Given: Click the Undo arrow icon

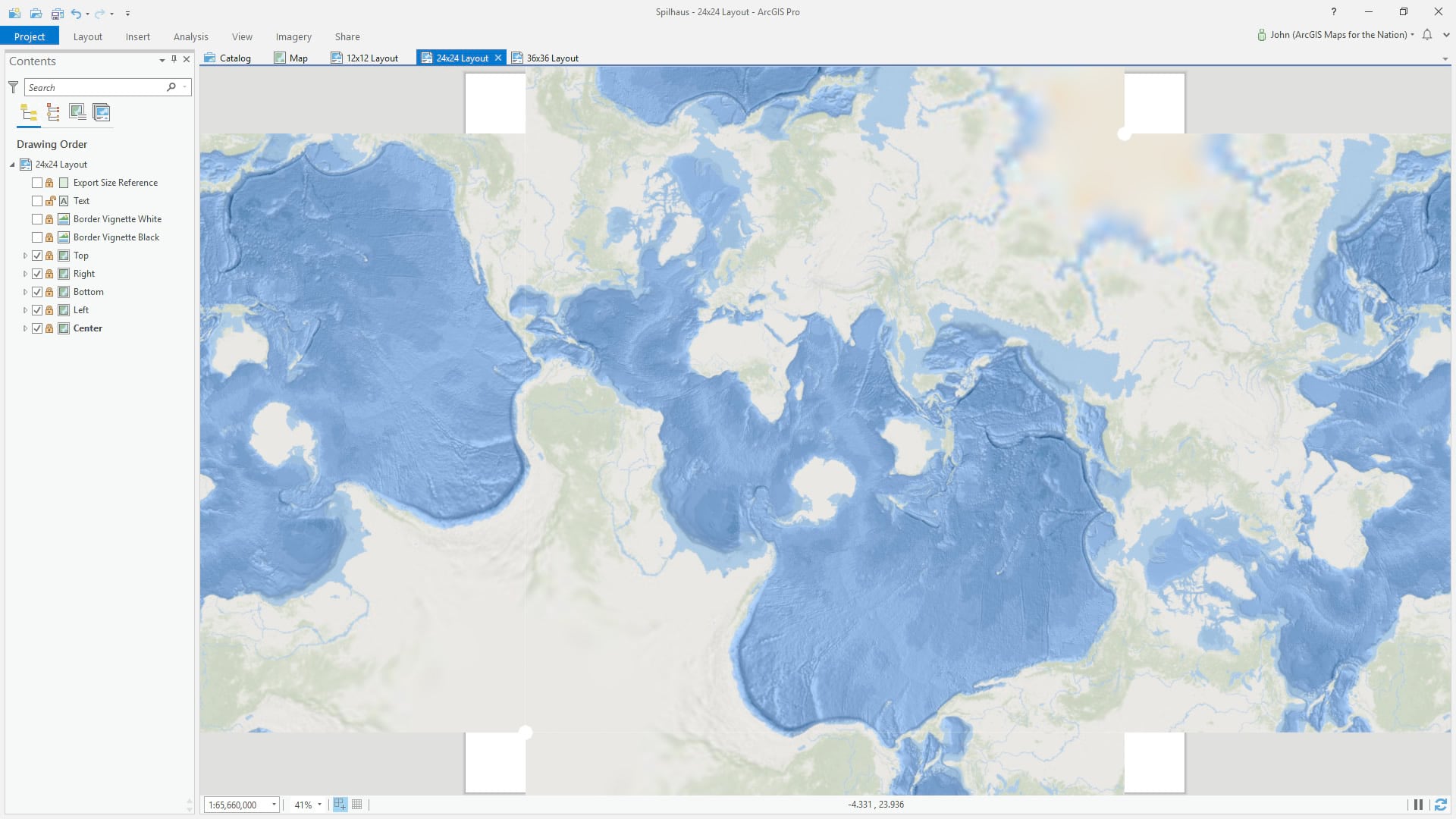Looking at the screenshot, I should (x=76, y=13).
